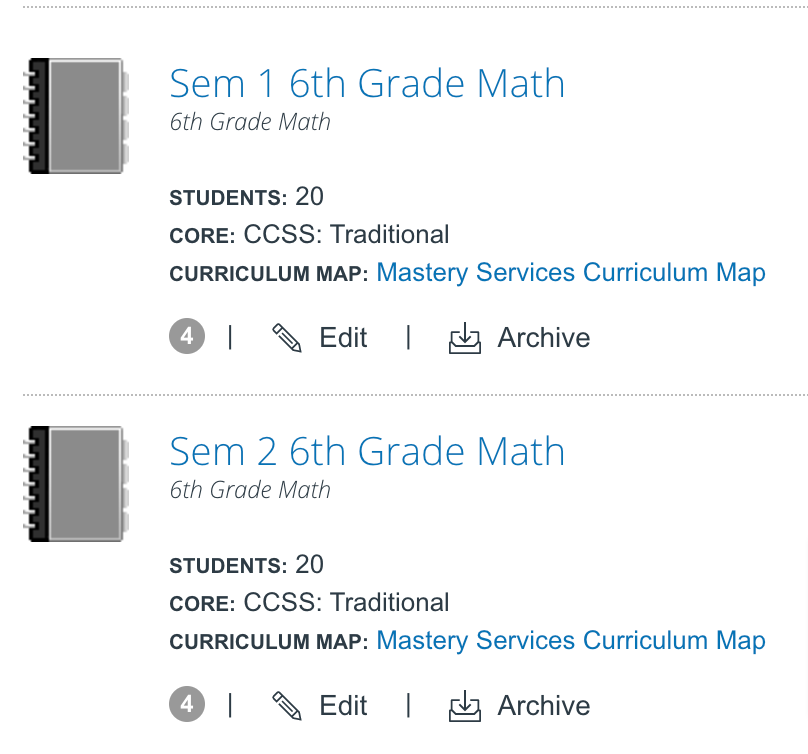Click the student count 20 for Sem 1
The height and width of the screenshot is (754, 808).
[x=309, y=196]
